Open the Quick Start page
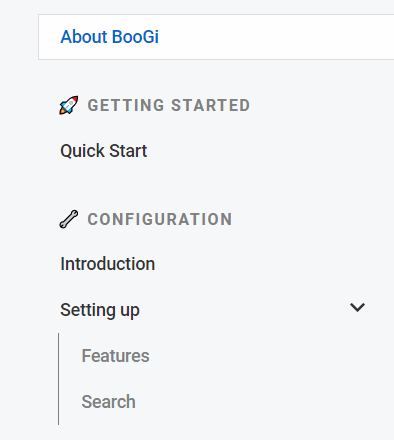 pyautogui.click(x=104, y=151)
